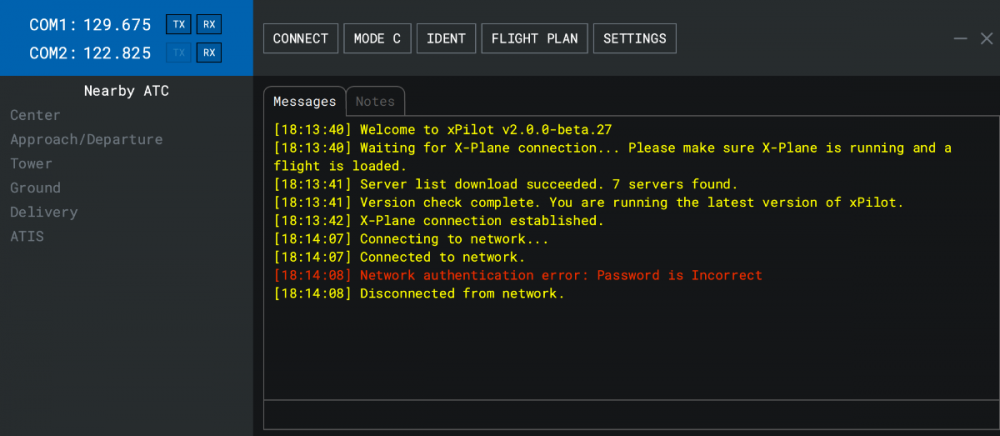Select Delivery in Nearby ATC list
The width and height of the screenshot is (1000, 436).
(x=43, y=212)
